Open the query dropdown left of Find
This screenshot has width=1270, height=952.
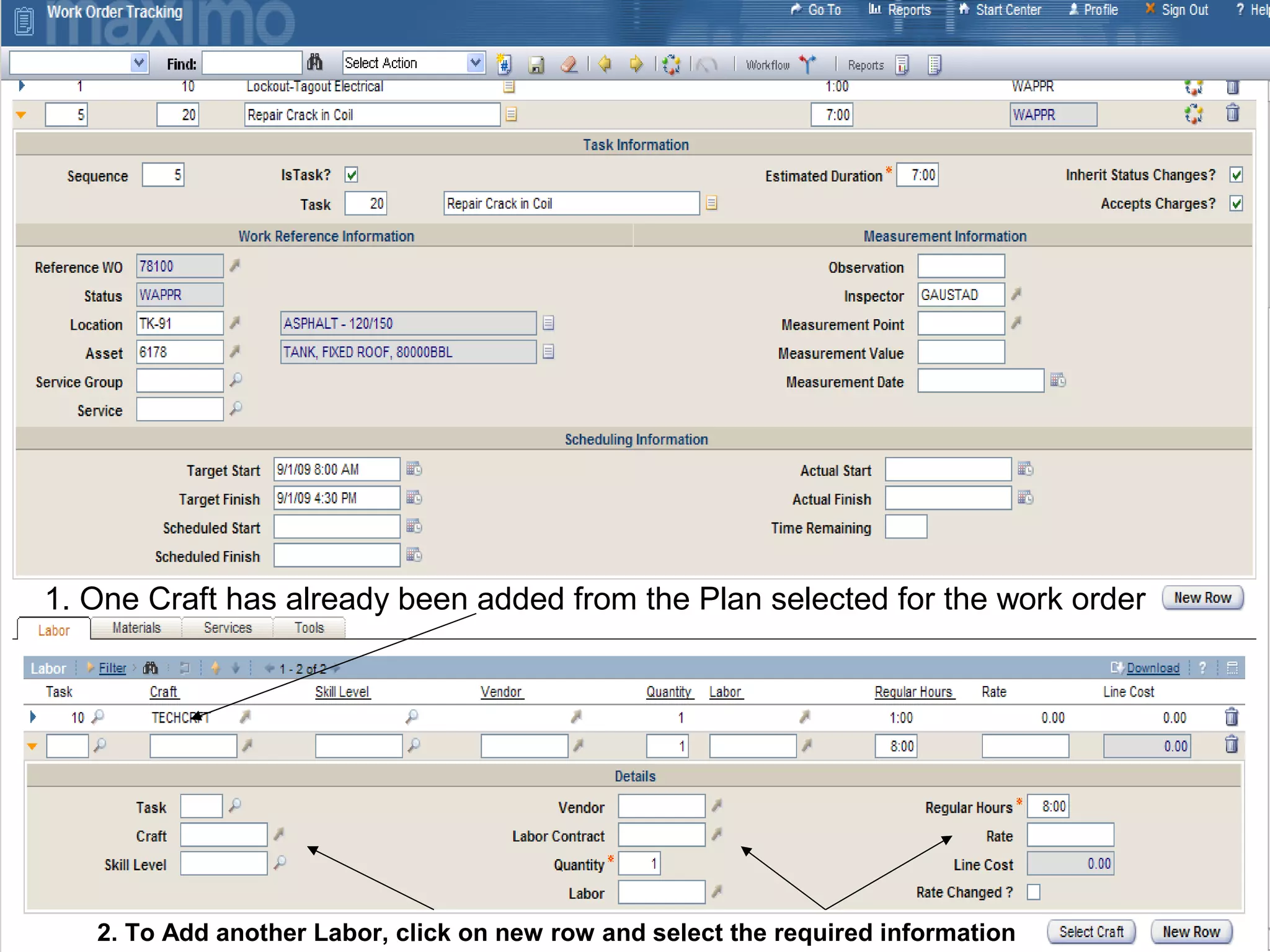pyautogui.click(x=139, y=63)
